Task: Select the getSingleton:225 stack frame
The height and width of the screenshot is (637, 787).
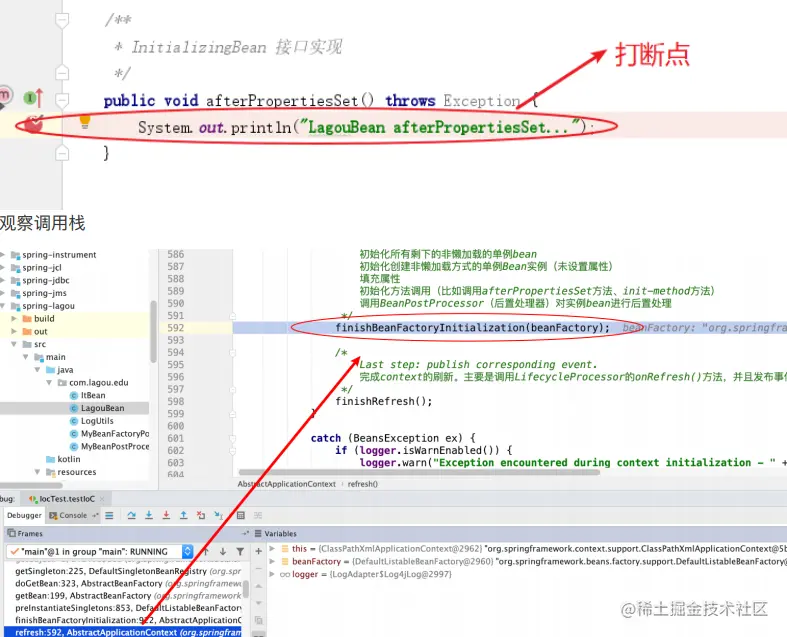Action: coord(123,571)
